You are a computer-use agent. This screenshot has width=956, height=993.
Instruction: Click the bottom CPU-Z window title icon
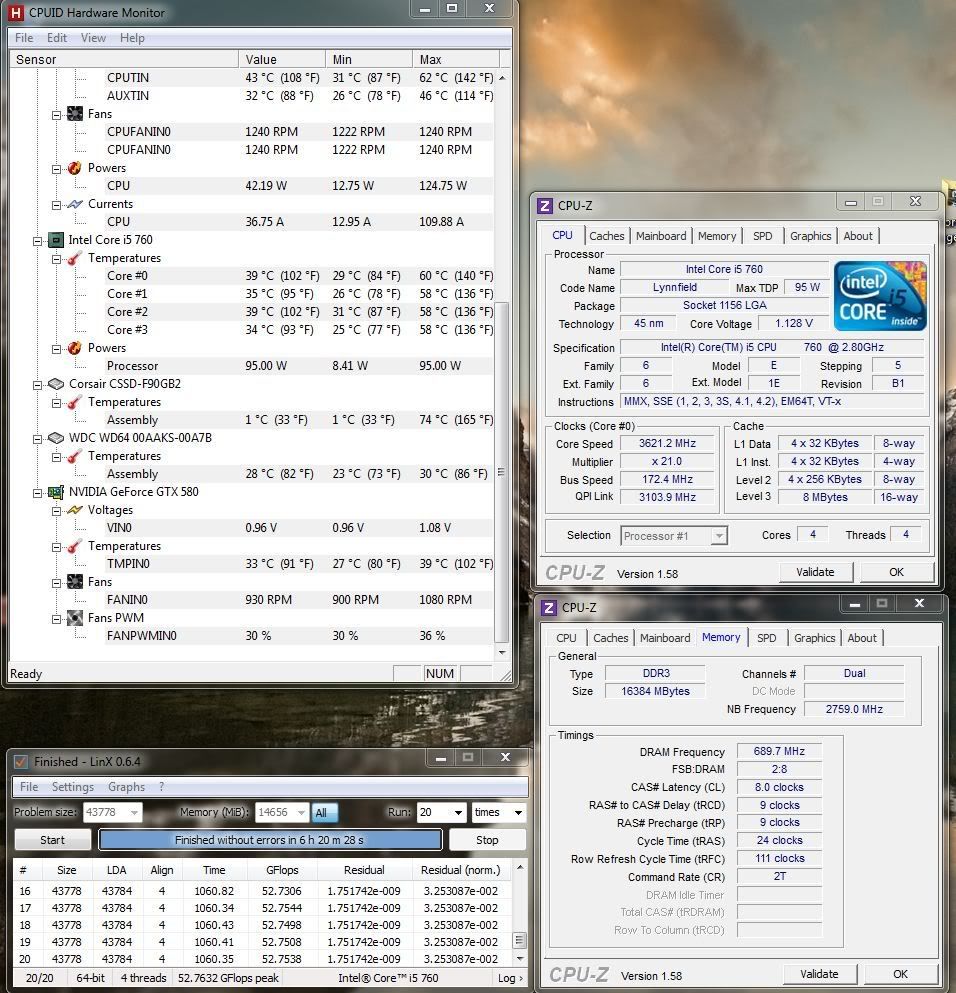point(549,608)
